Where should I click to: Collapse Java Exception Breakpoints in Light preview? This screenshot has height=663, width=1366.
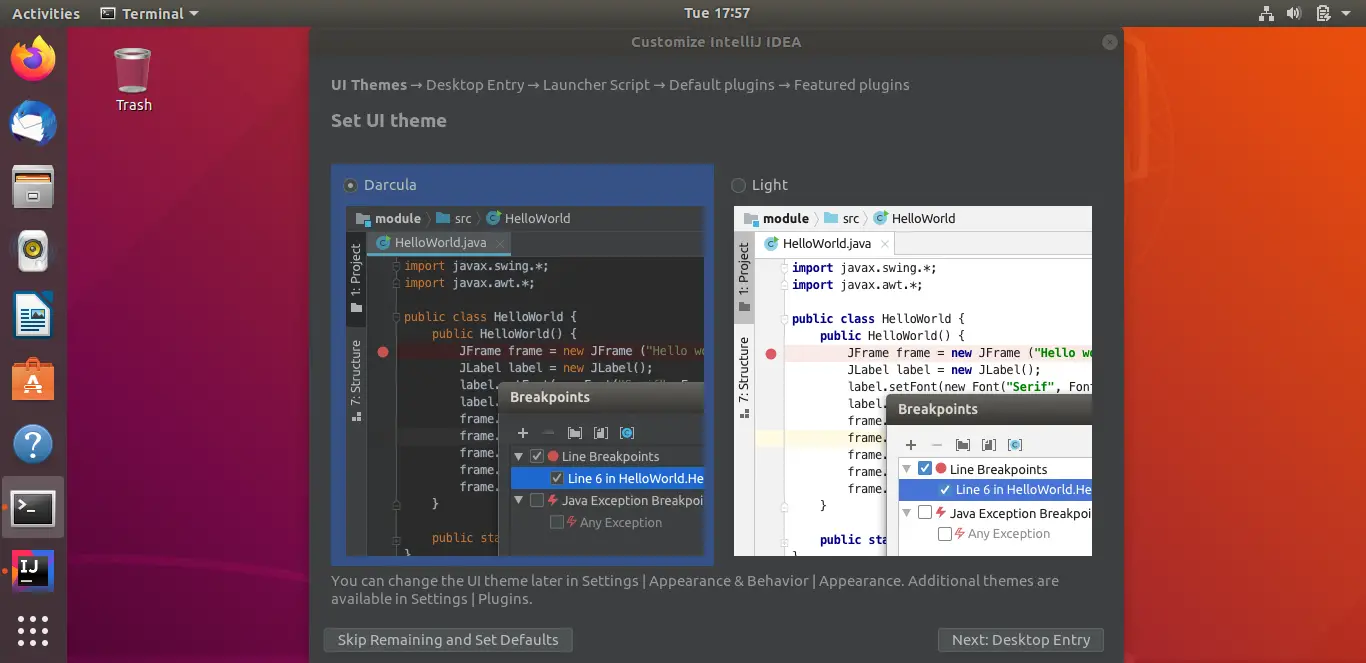(x=907, y=513)
